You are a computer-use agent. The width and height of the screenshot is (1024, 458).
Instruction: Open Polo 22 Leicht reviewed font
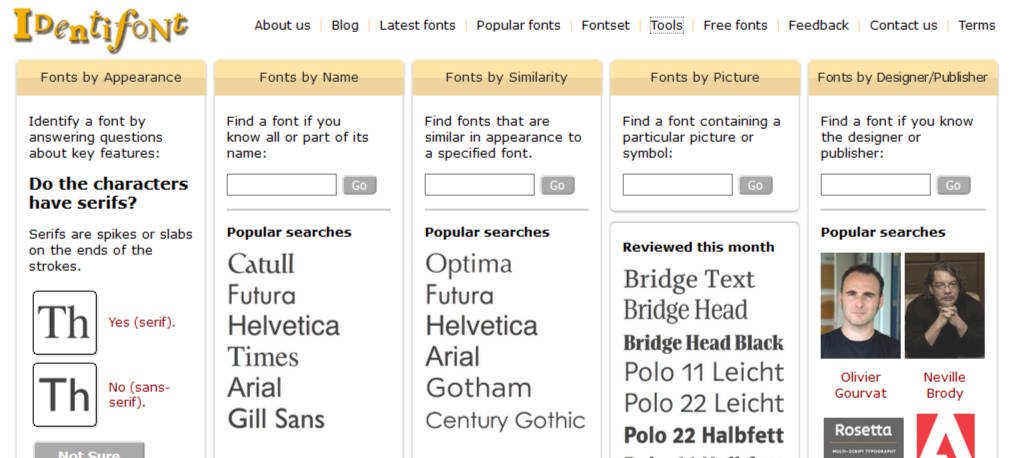tap(704, 402)
